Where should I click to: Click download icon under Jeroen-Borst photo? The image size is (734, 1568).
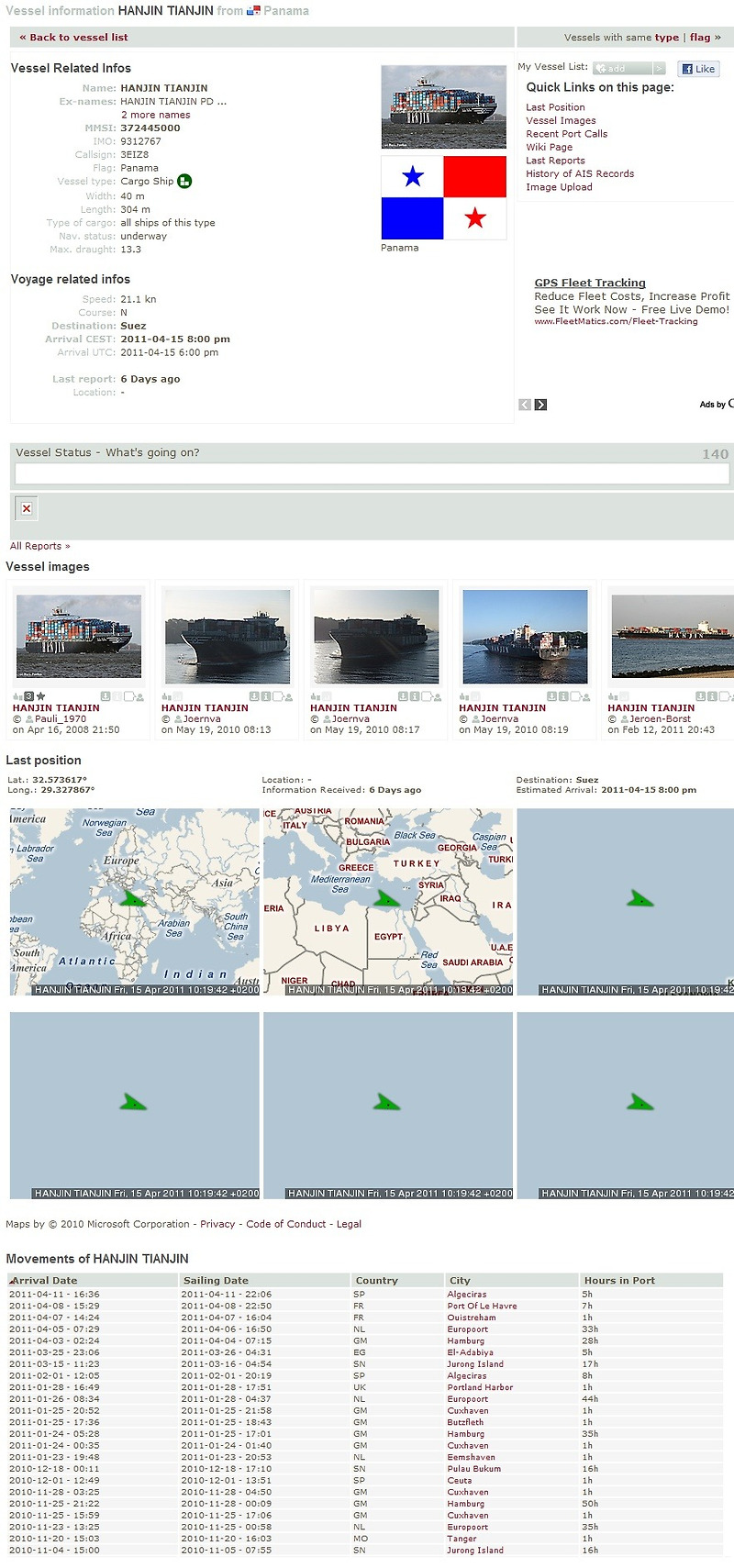(701, 696)
